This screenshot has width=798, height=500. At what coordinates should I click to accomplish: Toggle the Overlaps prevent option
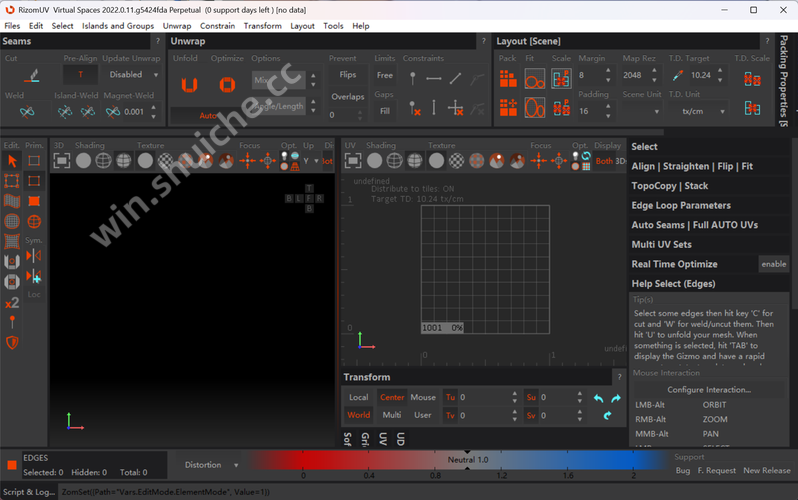point(348,97)
